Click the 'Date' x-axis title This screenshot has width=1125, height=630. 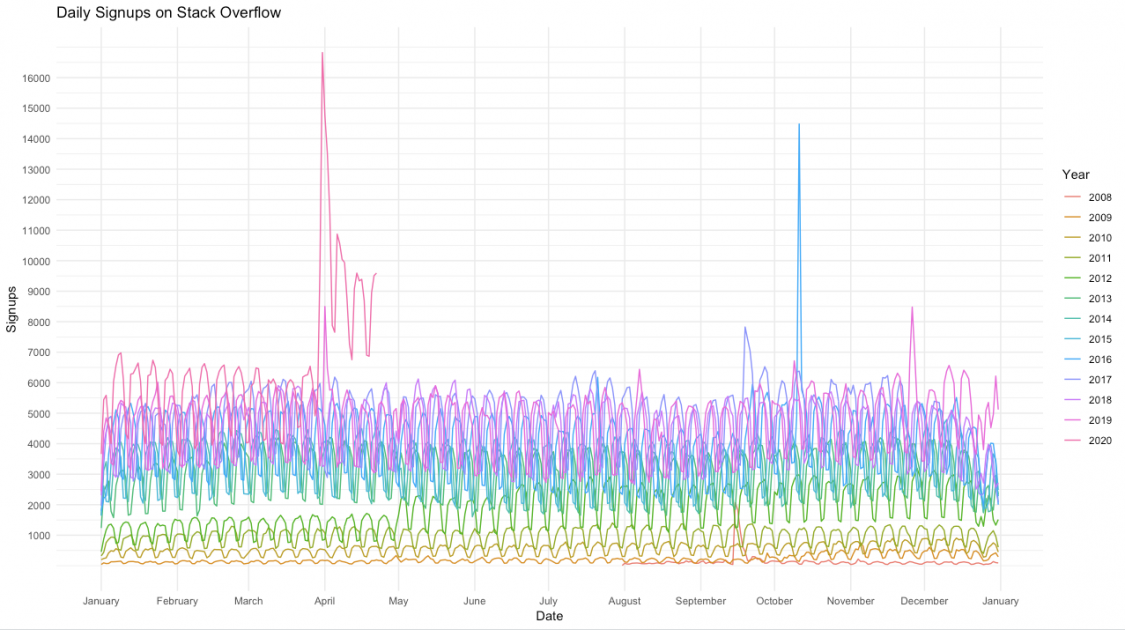[x=550, y=616]
